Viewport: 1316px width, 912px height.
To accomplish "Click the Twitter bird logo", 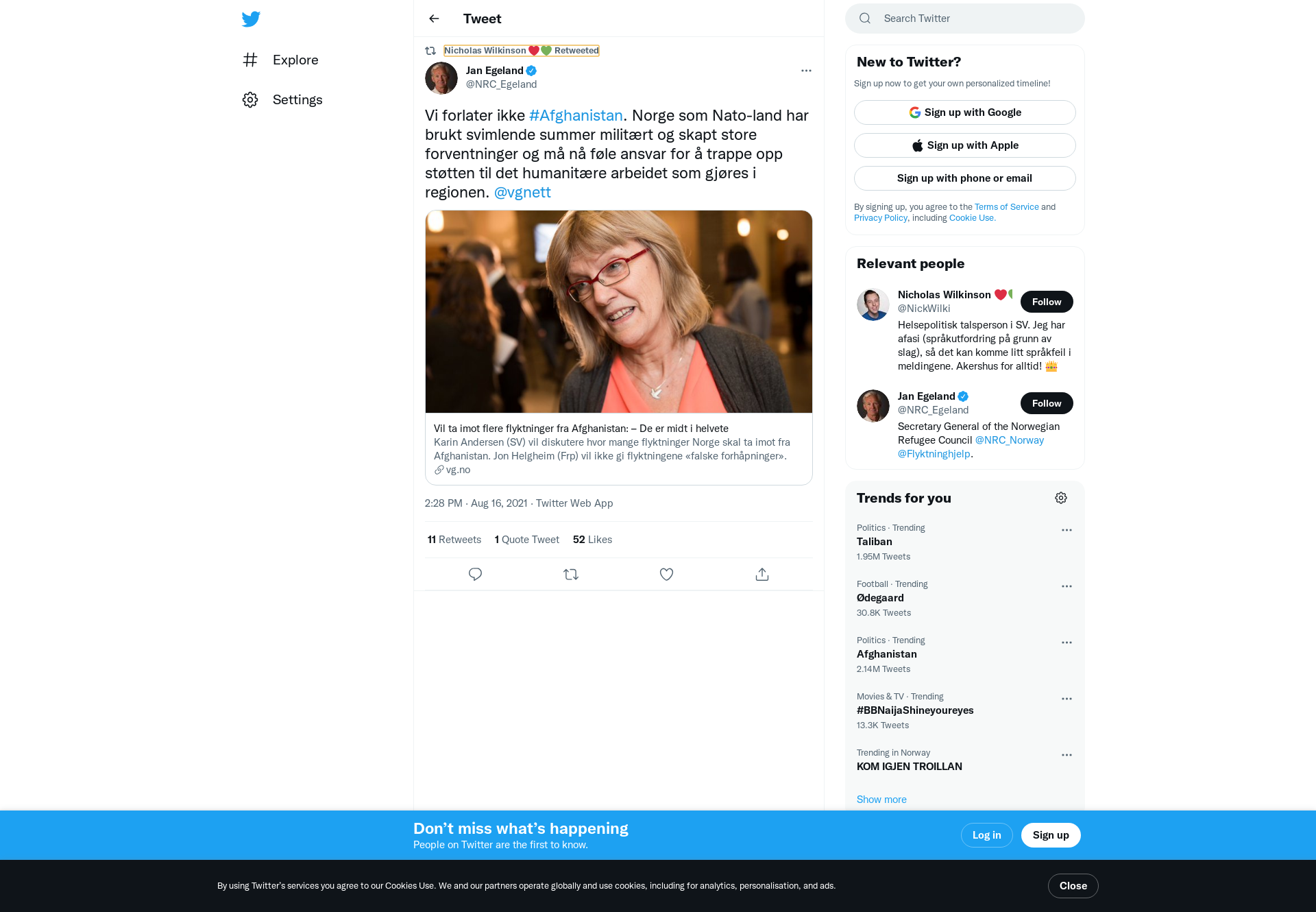I will (x=251, y=19).
